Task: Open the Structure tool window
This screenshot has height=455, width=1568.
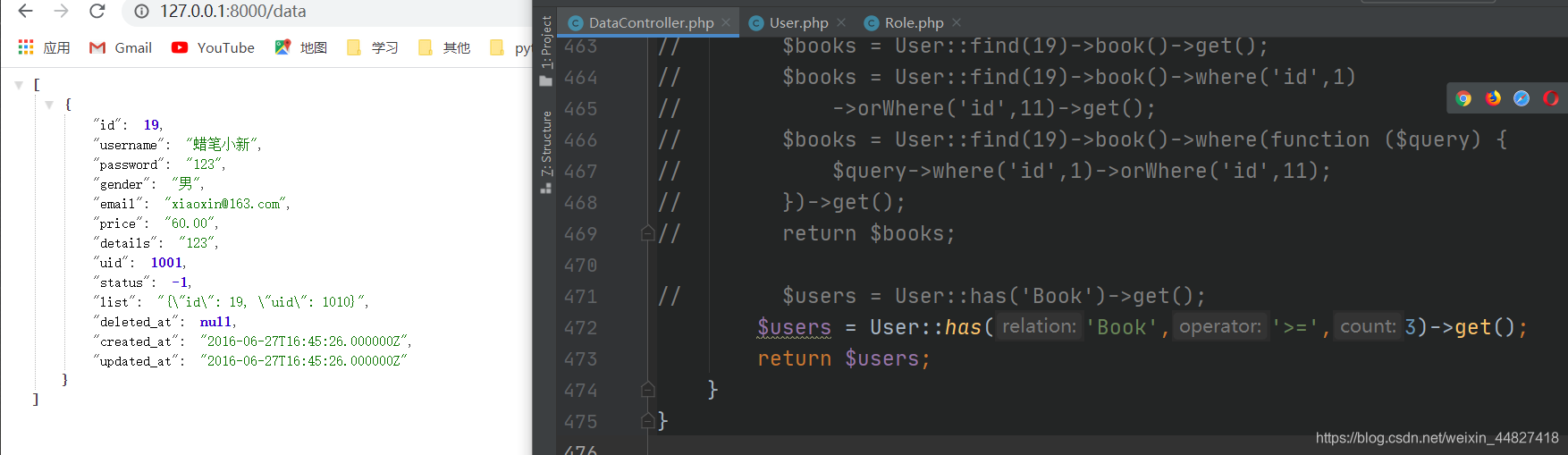Action: click(545, 151)
